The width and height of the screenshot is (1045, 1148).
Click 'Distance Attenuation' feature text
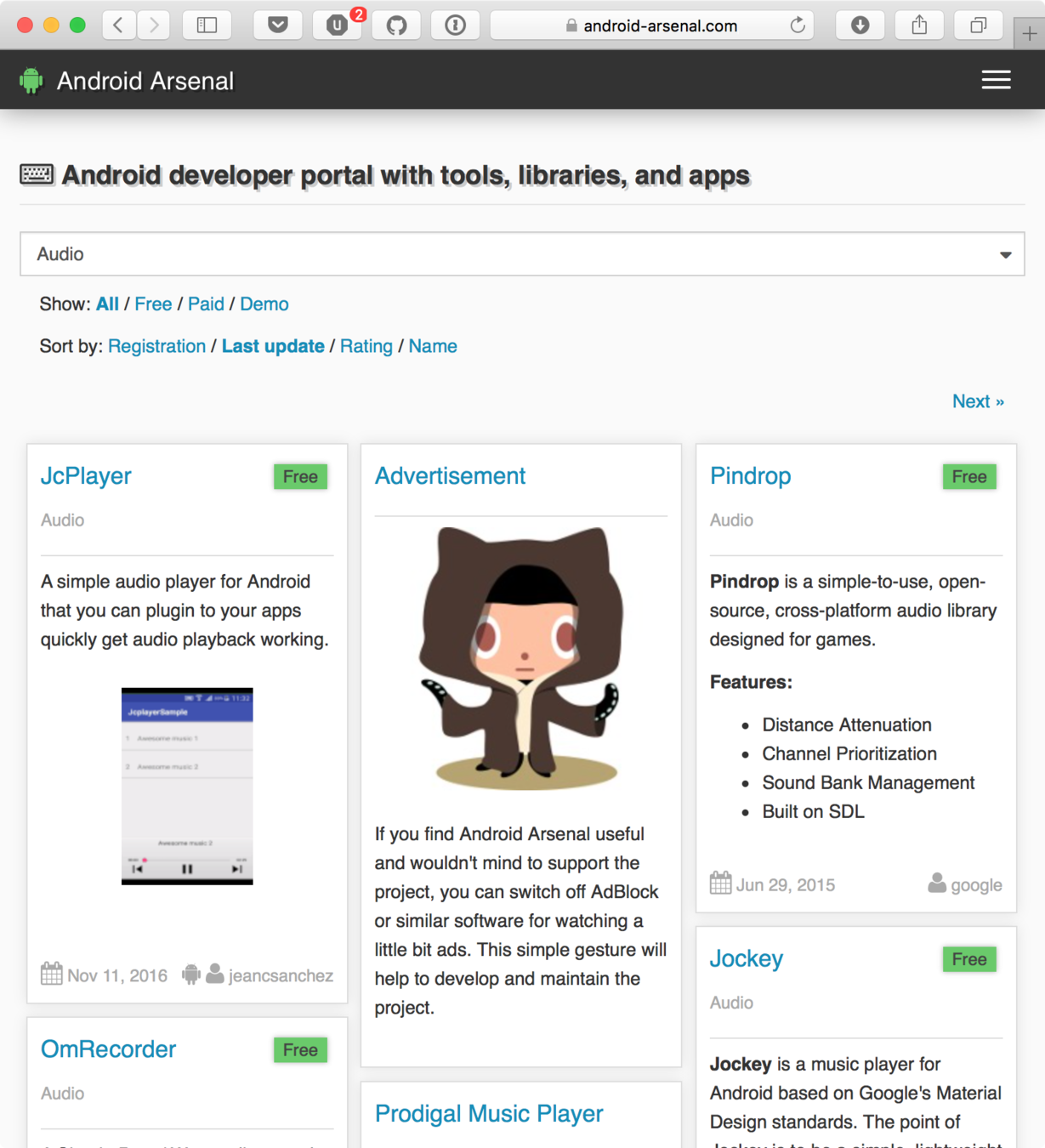point(847,725)
